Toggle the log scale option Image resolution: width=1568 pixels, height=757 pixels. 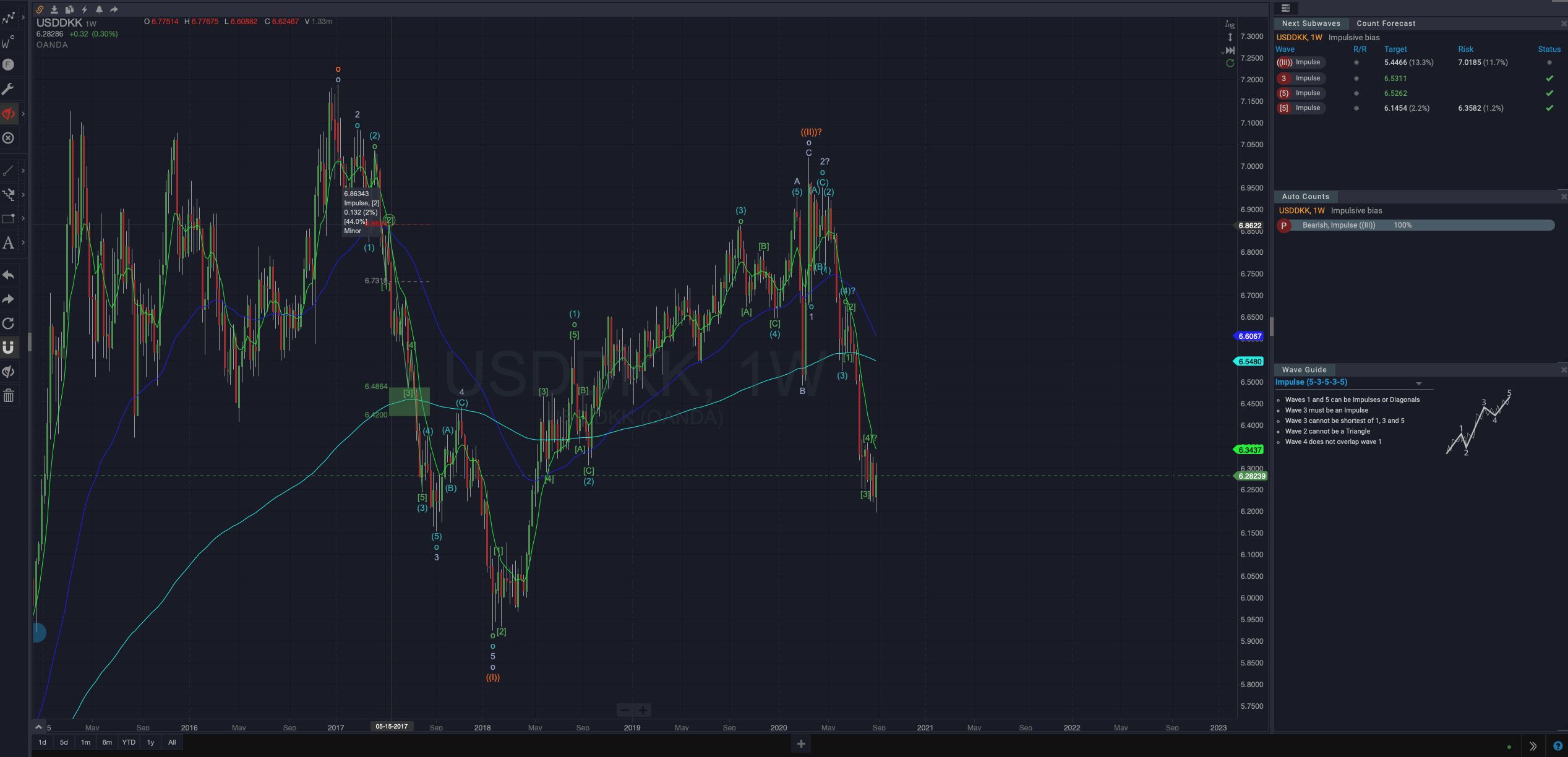(1230, 25)
